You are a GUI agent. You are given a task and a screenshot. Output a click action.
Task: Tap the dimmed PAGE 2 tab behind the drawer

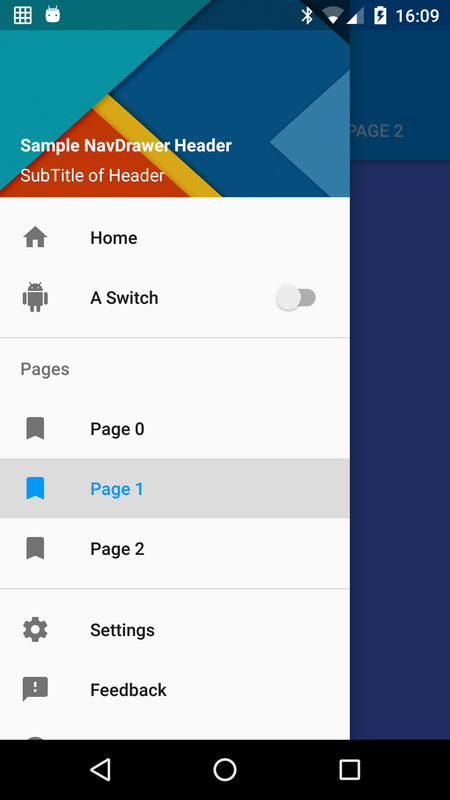pos(377,131)
